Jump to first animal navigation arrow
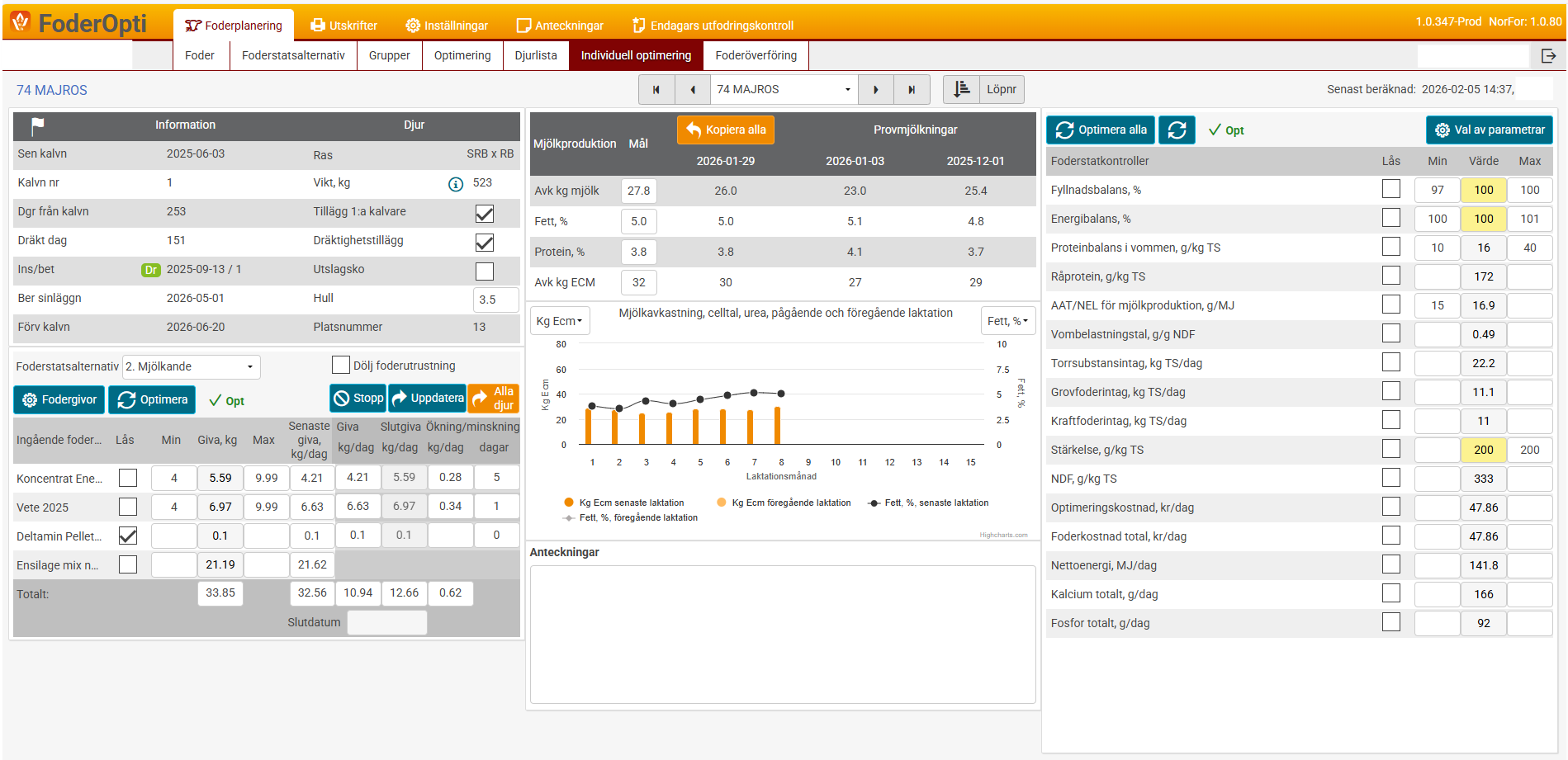This screenshot has height=760, width=1568. tap(656, 90)
